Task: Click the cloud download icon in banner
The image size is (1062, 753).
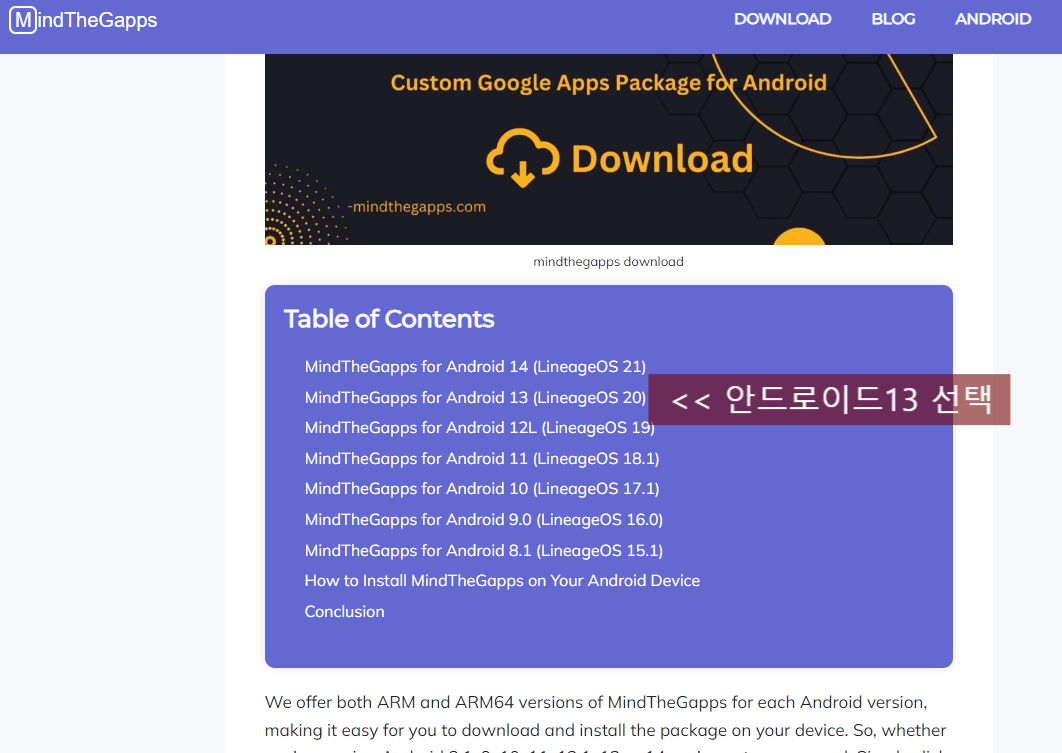Action: point(523,157)
